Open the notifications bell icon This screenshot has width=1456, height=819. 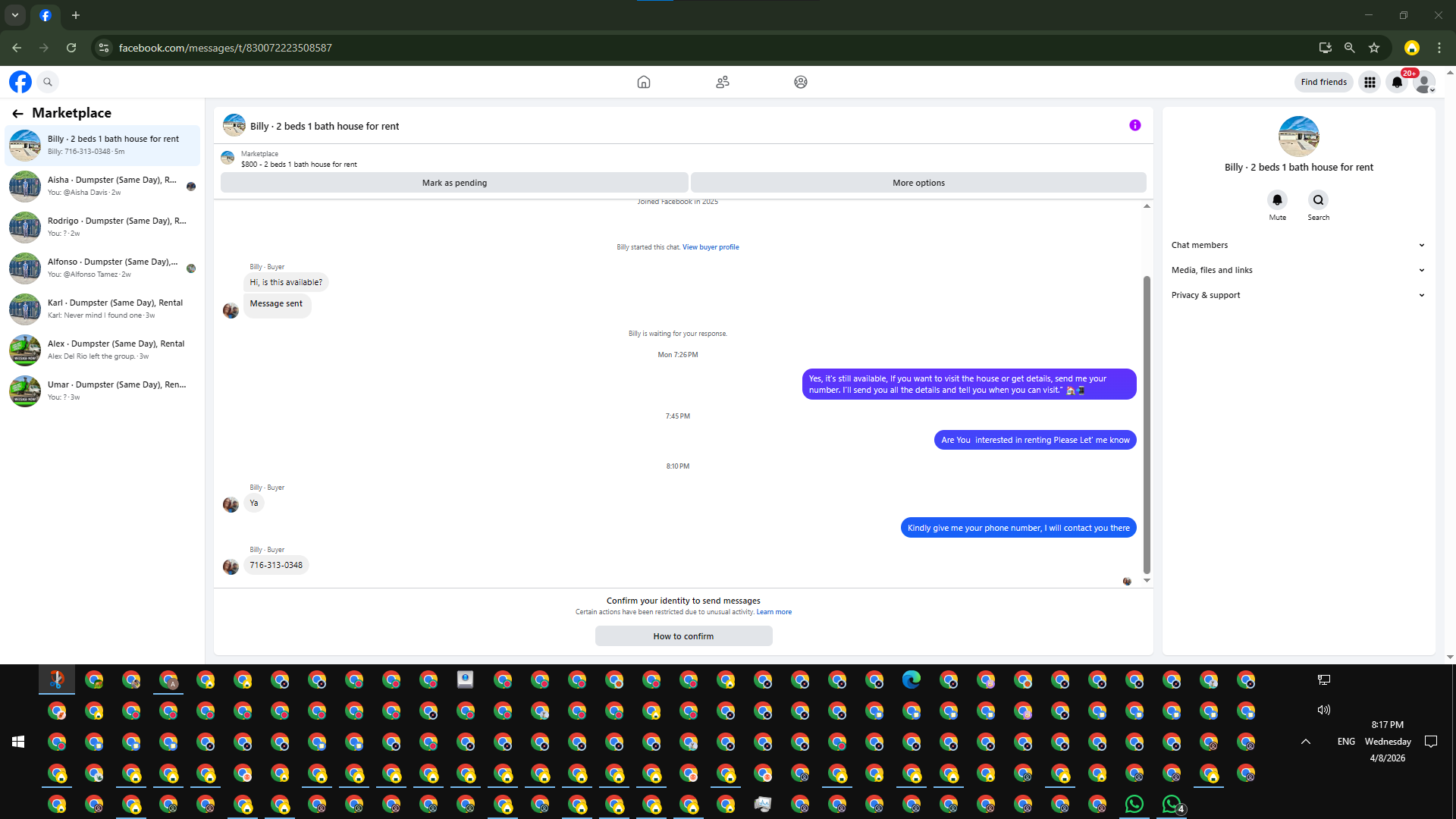click(x=1397, y=82)
